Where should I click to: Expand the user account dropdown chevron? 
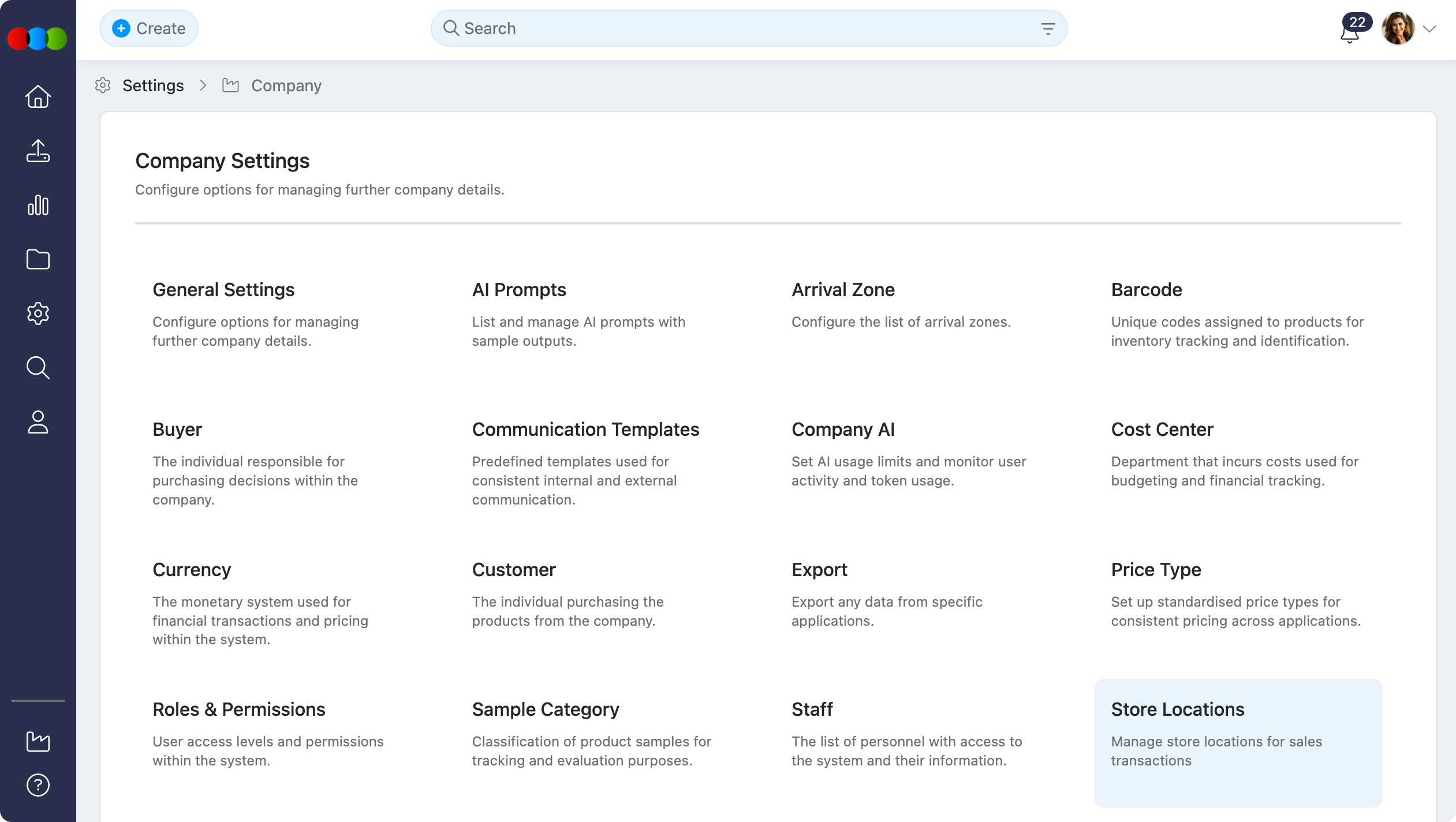(1429, 29)
